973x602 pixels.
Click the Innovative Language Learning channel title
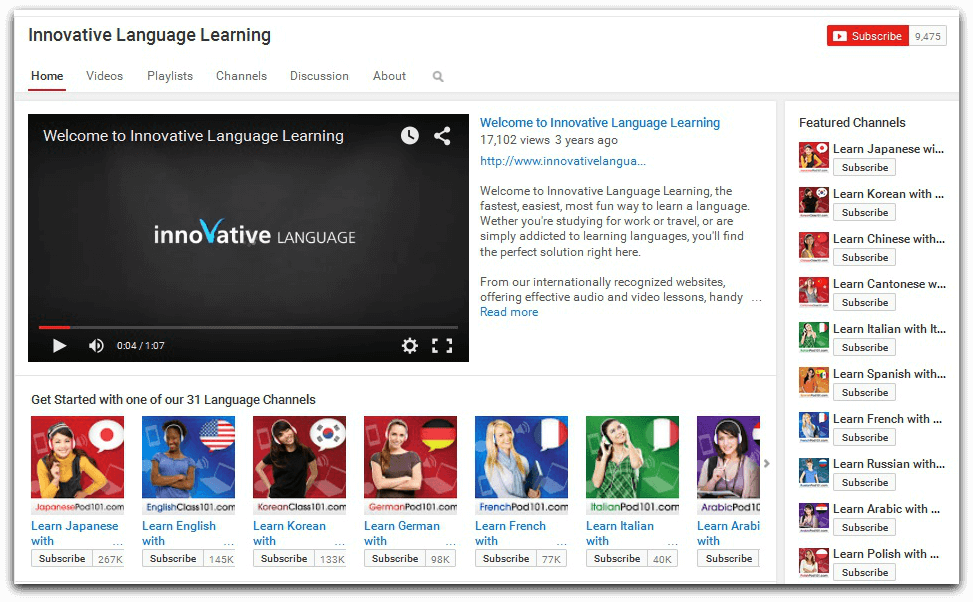point(150,35)
